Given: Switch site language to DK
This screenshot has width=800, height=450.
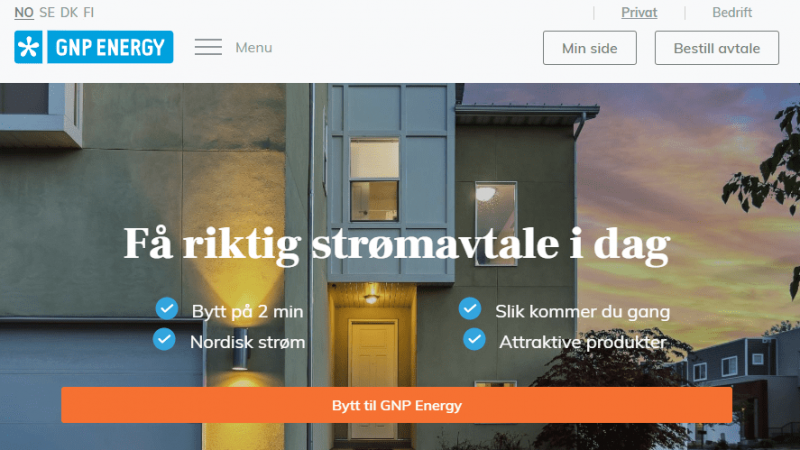Looking at the screenshot, I should click(69, 13).
